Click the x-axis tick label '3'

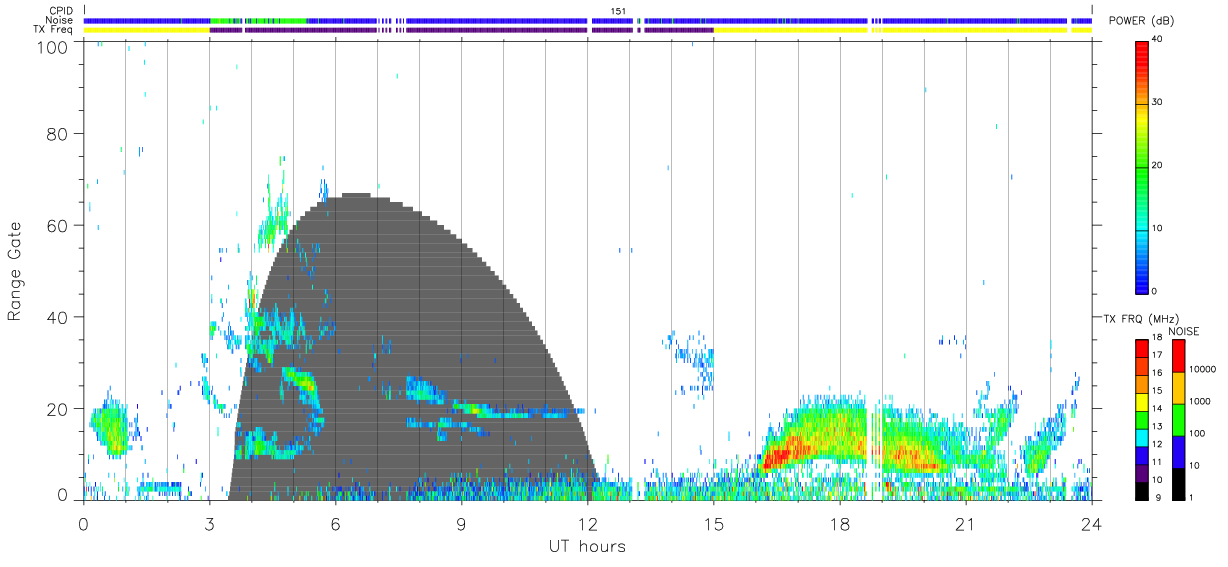[209, 524]
